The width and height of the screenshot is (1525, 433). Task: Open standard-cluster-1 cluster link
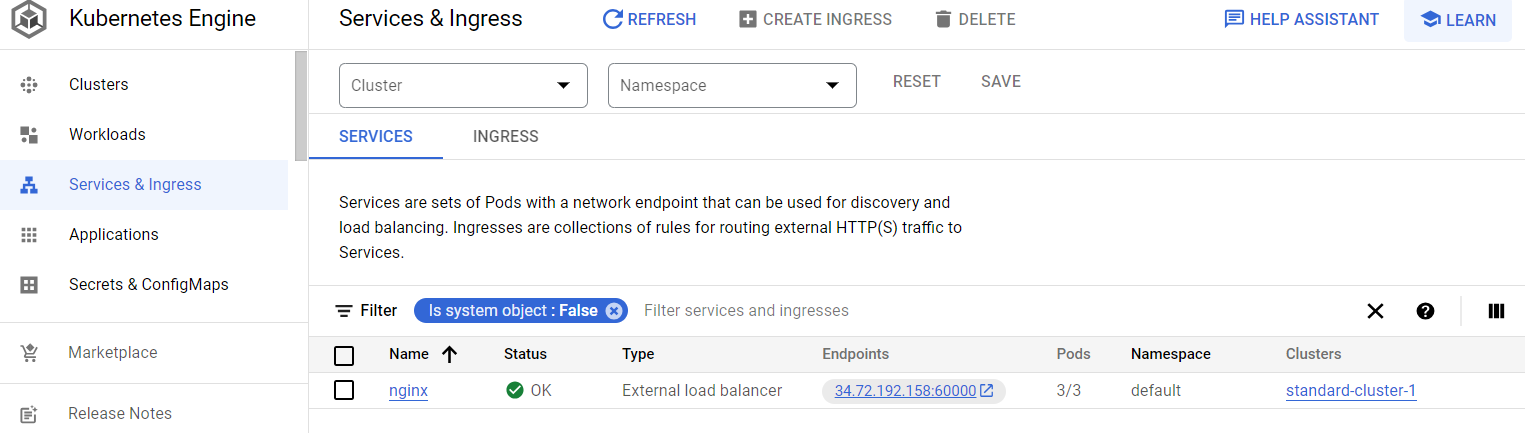1351,391
